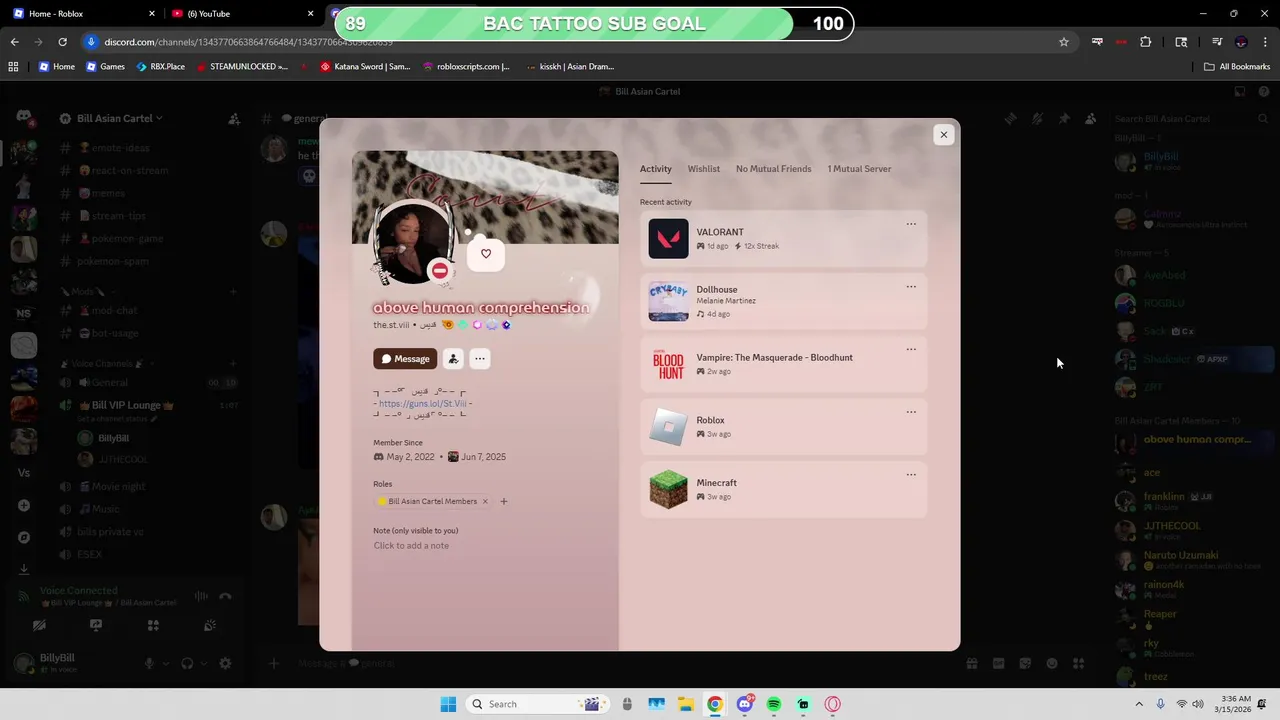
Task: Open the mod-chat channel
Action: point(114,311)
